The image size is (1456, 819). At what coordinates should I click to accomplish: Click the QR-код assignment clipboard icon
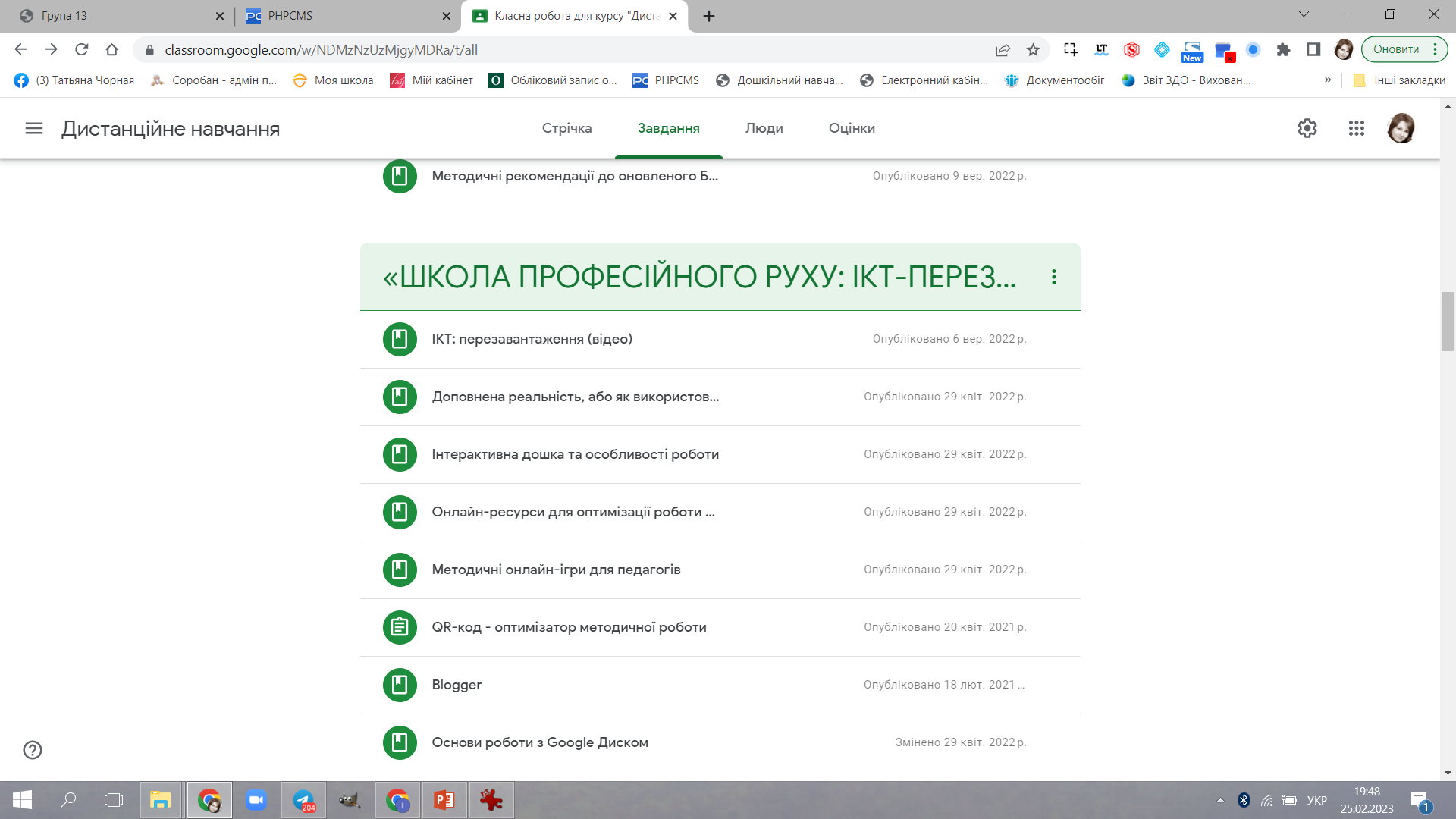click(400, 627)
